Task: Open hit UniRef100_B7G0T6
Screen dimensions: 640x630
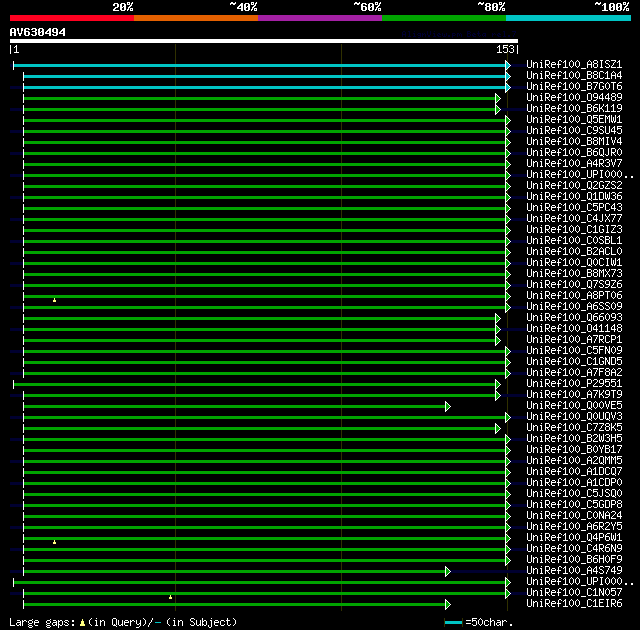Action: pyautogui.click(x=574, y=87)
